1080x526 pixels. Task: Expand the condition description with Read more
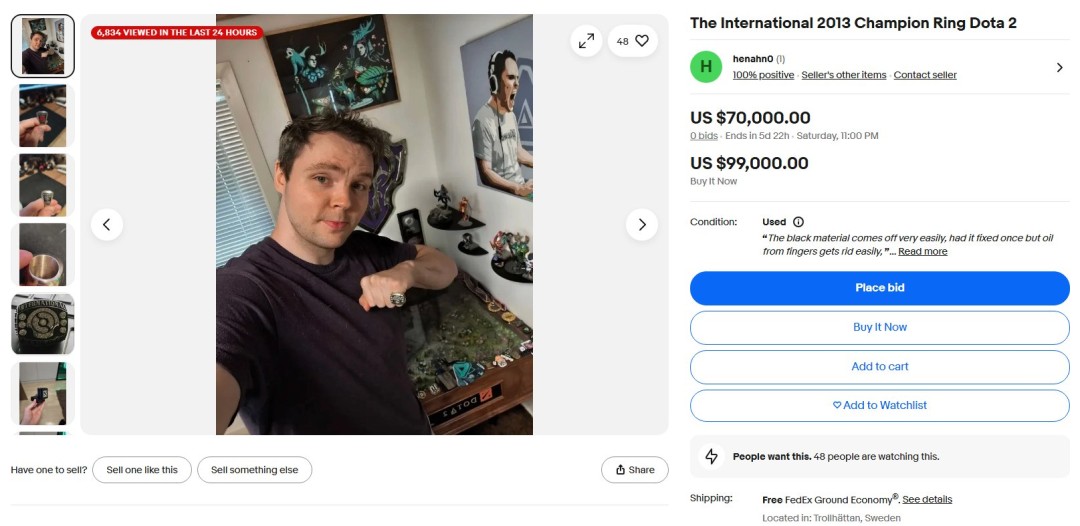tap(922, 252)
